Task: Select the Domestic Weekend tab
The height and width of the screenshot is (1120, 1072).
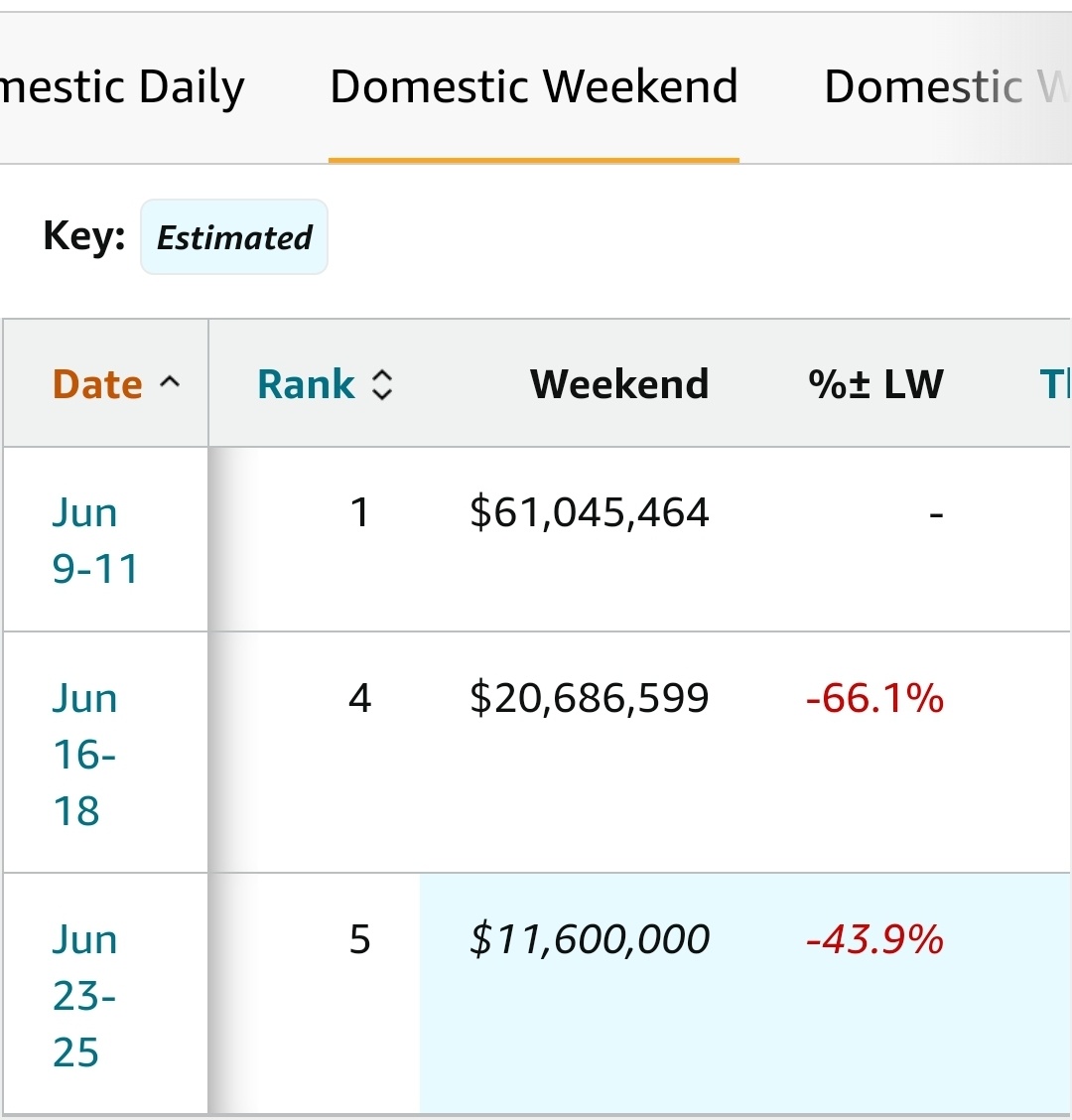Action: click(x=534, y=87)
